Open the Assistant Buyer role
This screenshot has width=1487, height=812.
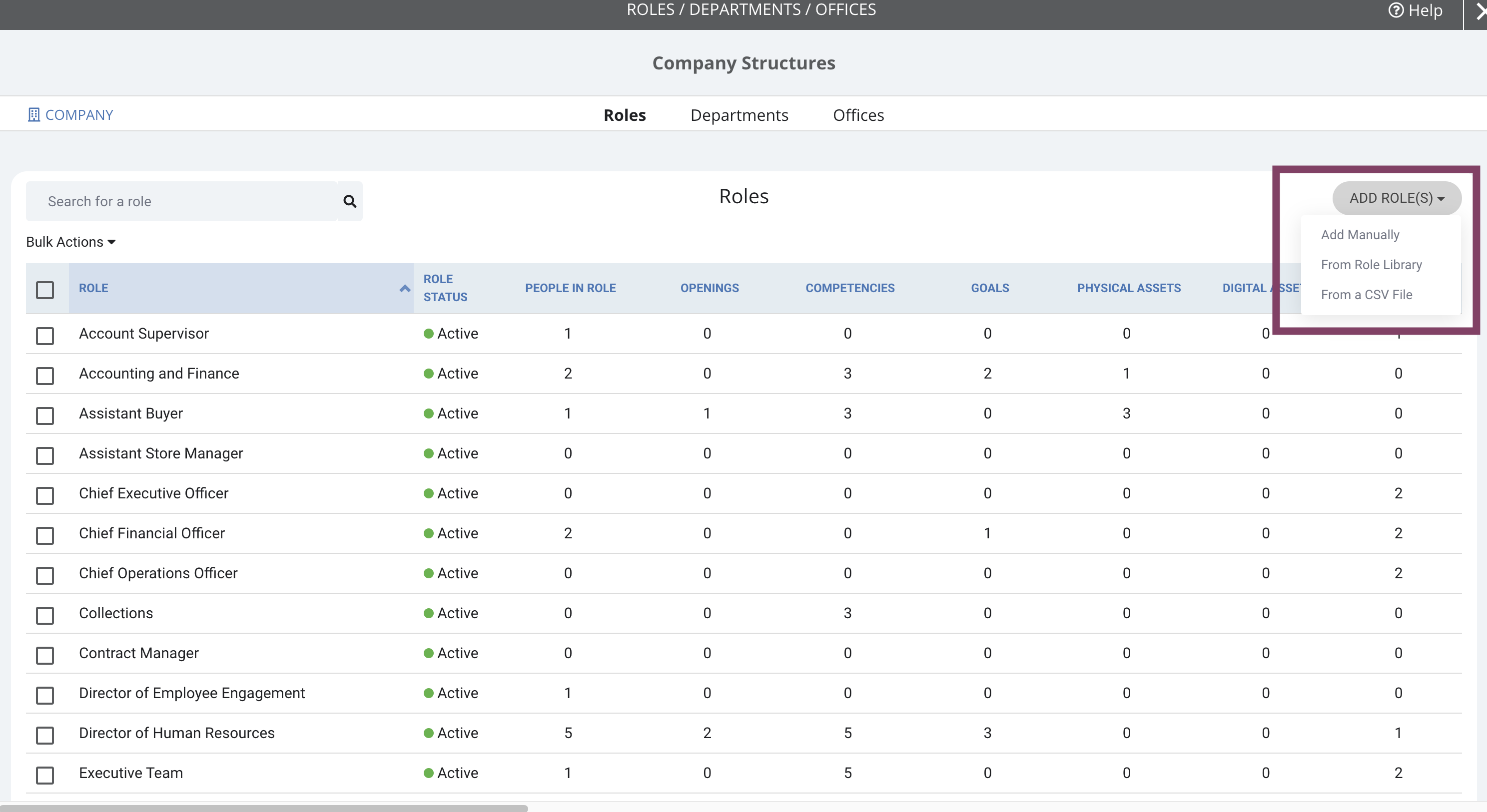[130, 413]
